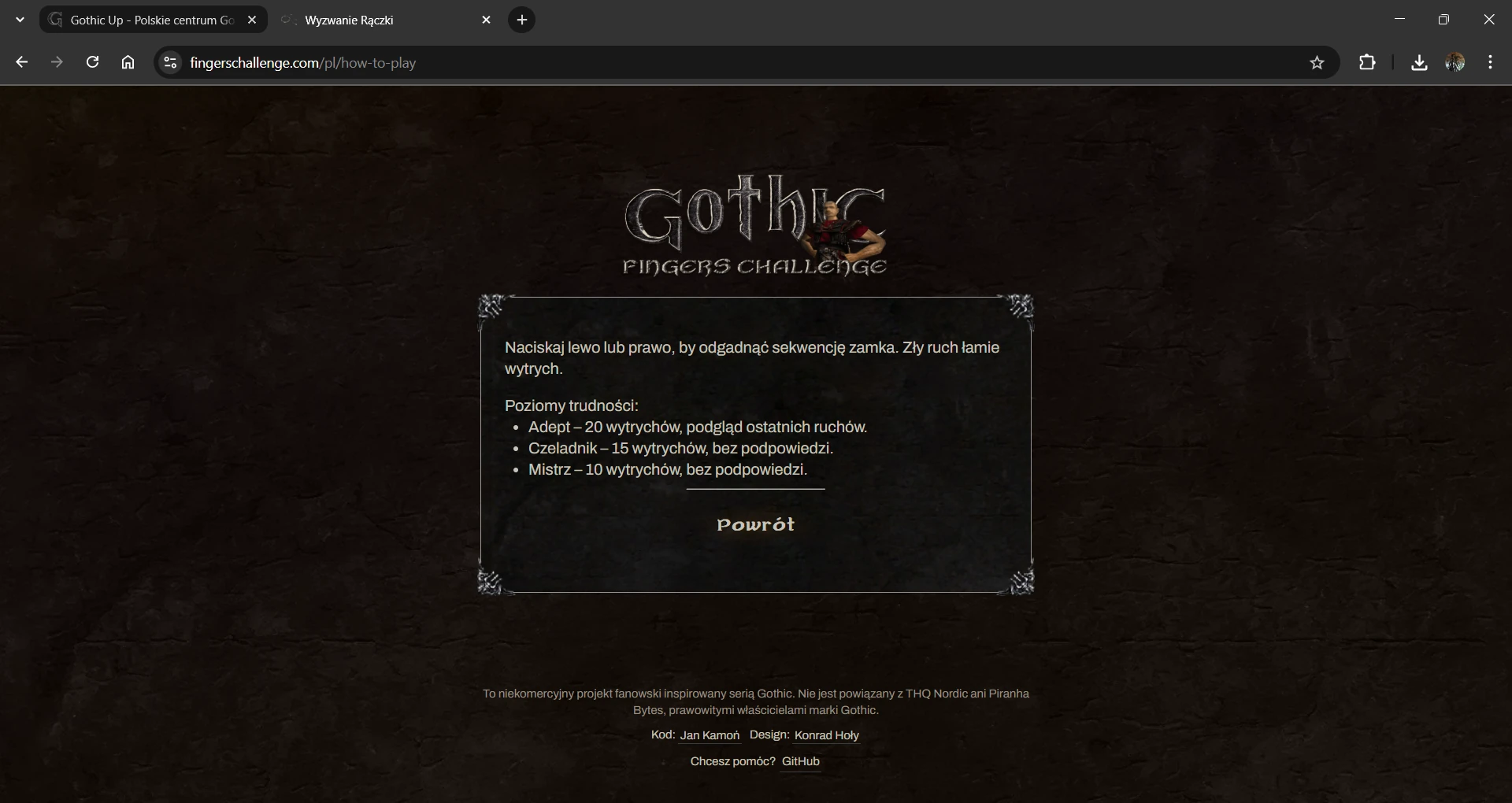
Task: View site information icon in address bar
Action: click(170, 62)
